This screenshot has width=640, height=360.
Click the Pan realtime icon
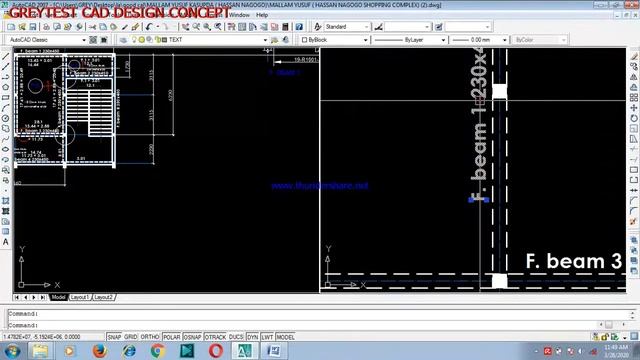click(186, 27)
